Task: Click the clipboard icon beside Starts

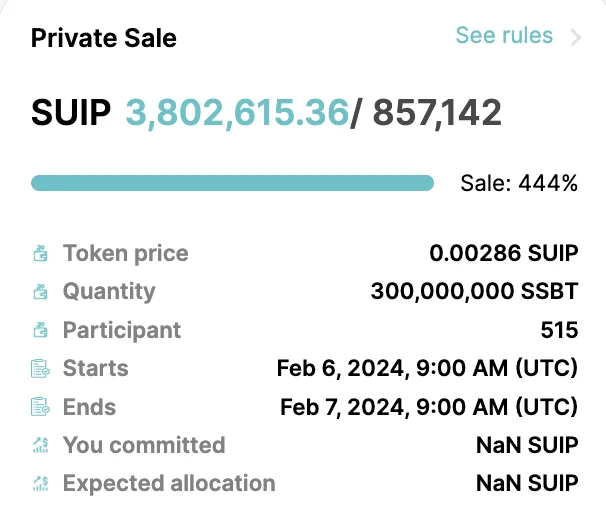Action: pos(40,368)
